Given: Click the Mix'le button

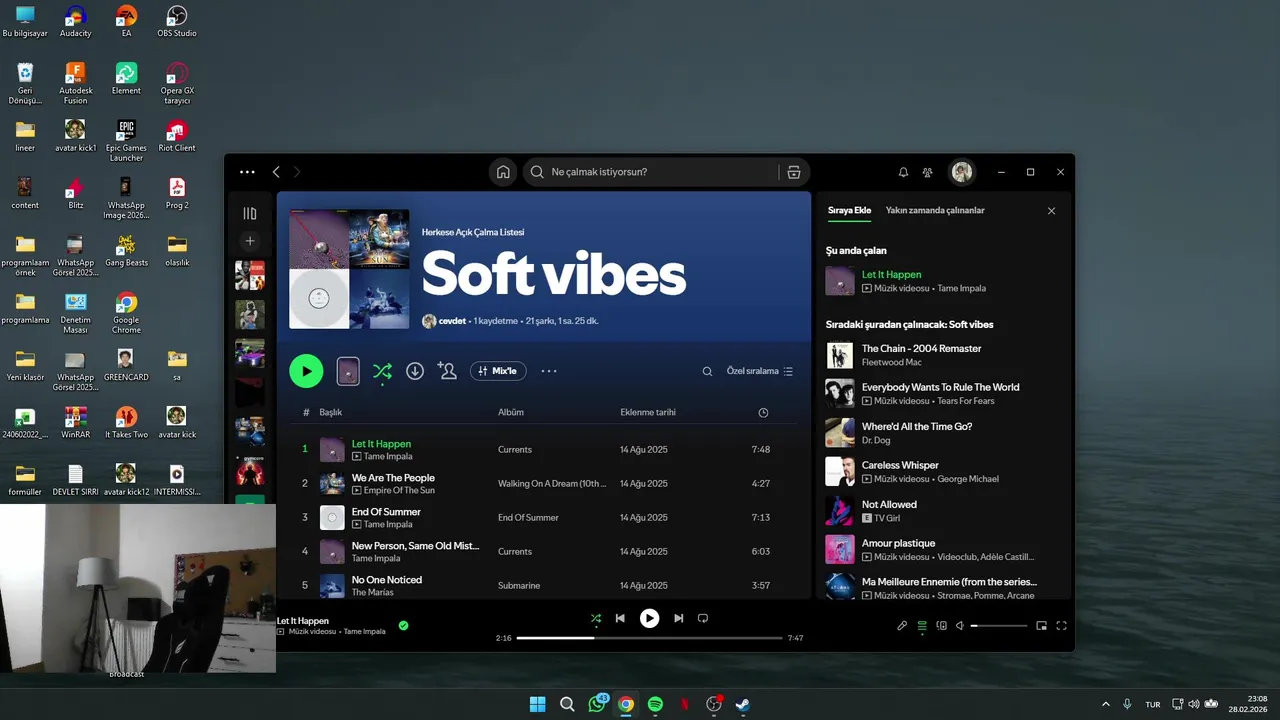Looking at the screenshot, I should tap(498, 371).
